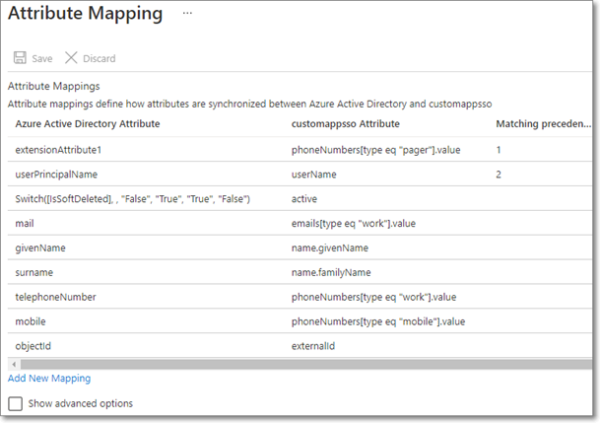
Task: Open the givenName attribute mapping
Action: pos(40,248)
